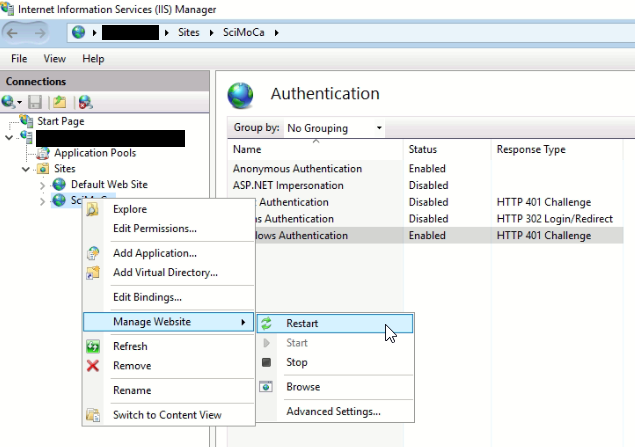Select Advanced Settings in the submenu
Image resolution: width=635 pixels, height=447 pixels.
pyautogui.click(x=333, y=411)
